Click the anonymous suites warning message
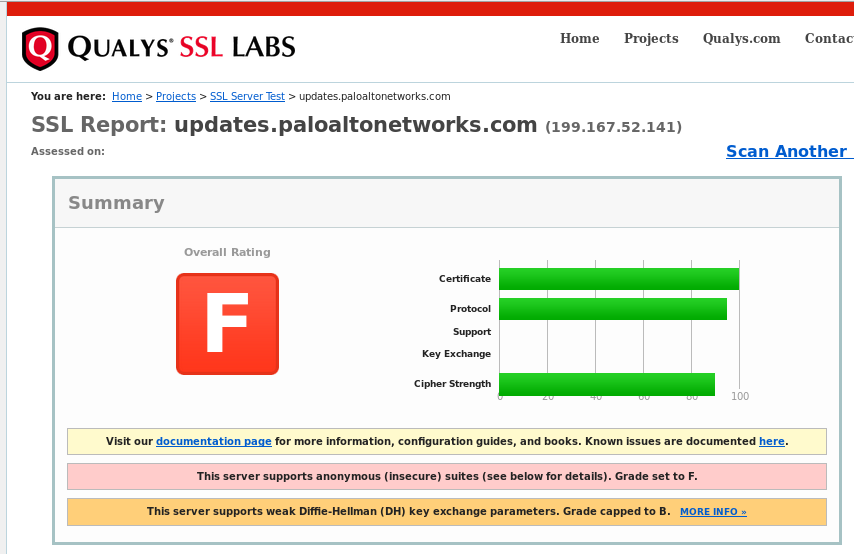 click(447, 477)
